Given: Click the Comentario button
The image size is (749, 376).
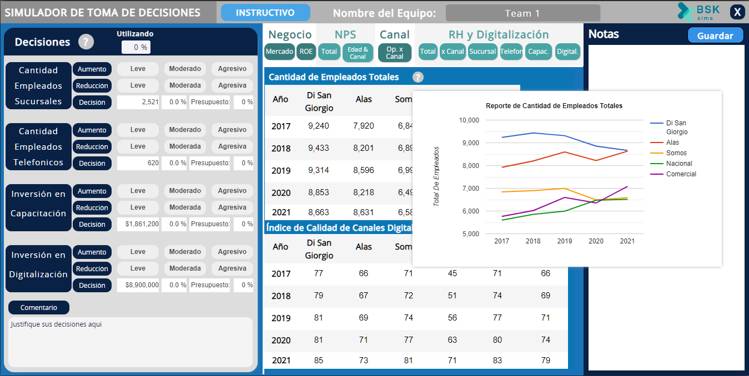Looking at the screenshot, I should pos(39,308).
